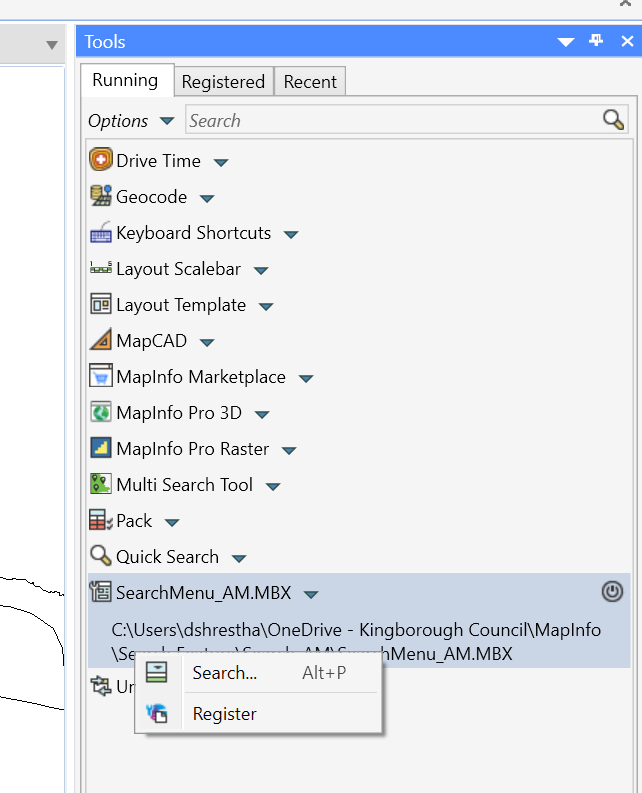642x793 pixels.
Task: Click the Multi Search Tool icon
Action: tap(101, 484)
